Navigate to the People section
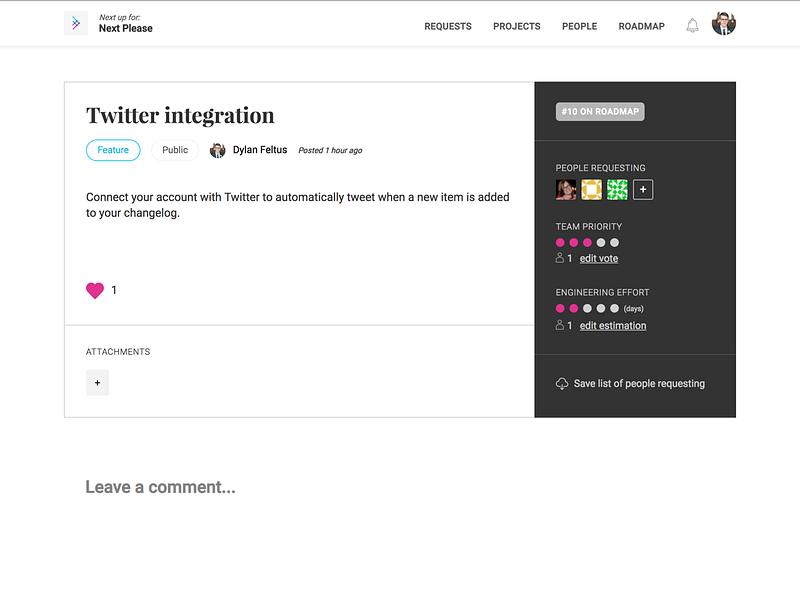The height and width of the screenshot is (600, 800). coord(580,27)
